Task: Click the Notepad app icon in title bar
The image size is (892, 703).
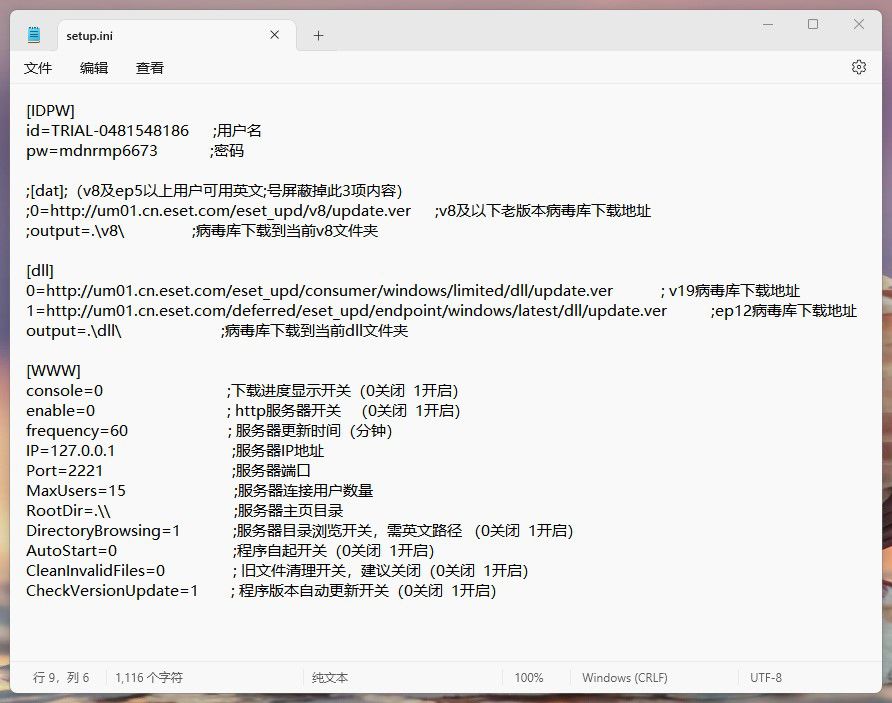Action: 35,35
